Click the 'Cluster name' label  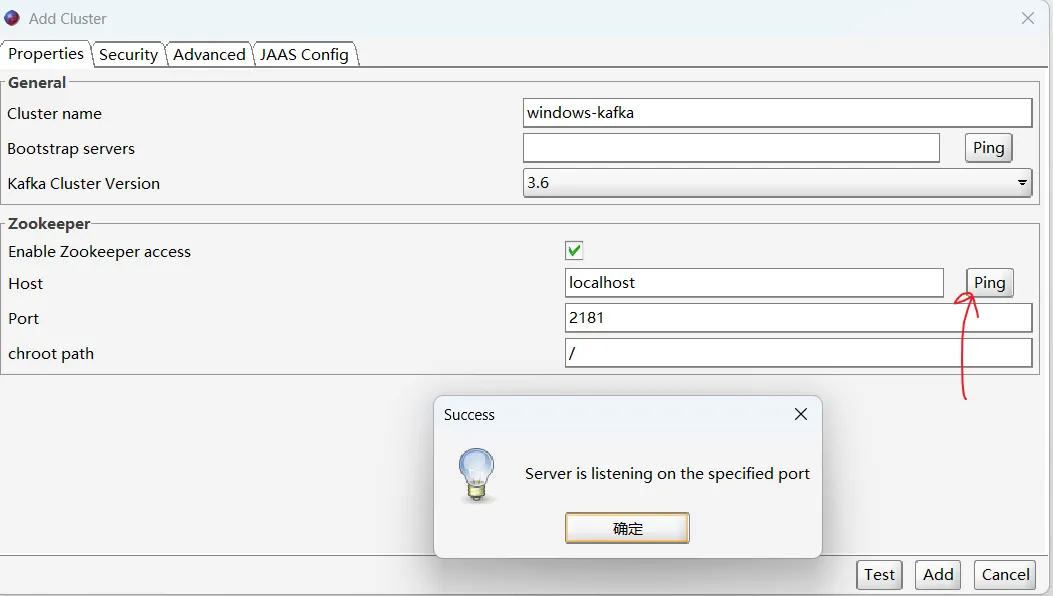pos(54,114)
